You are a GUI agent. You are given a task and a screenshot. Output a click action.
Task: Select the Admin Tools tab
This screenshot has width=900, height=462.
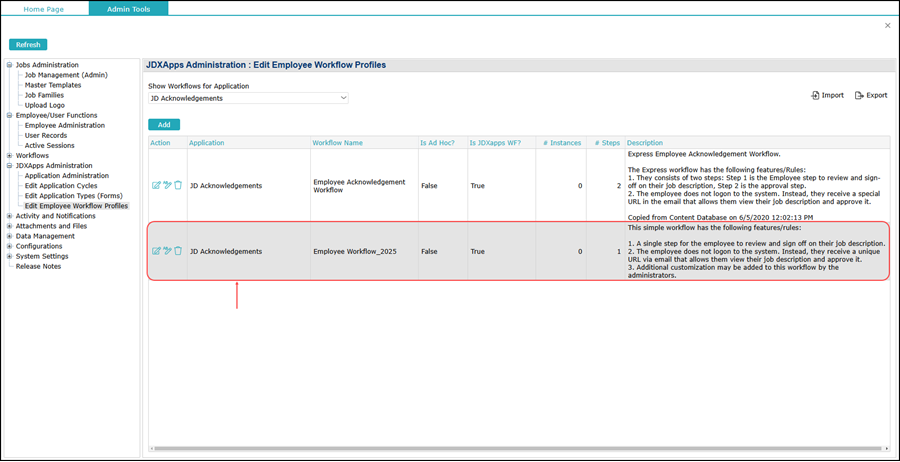128,8
